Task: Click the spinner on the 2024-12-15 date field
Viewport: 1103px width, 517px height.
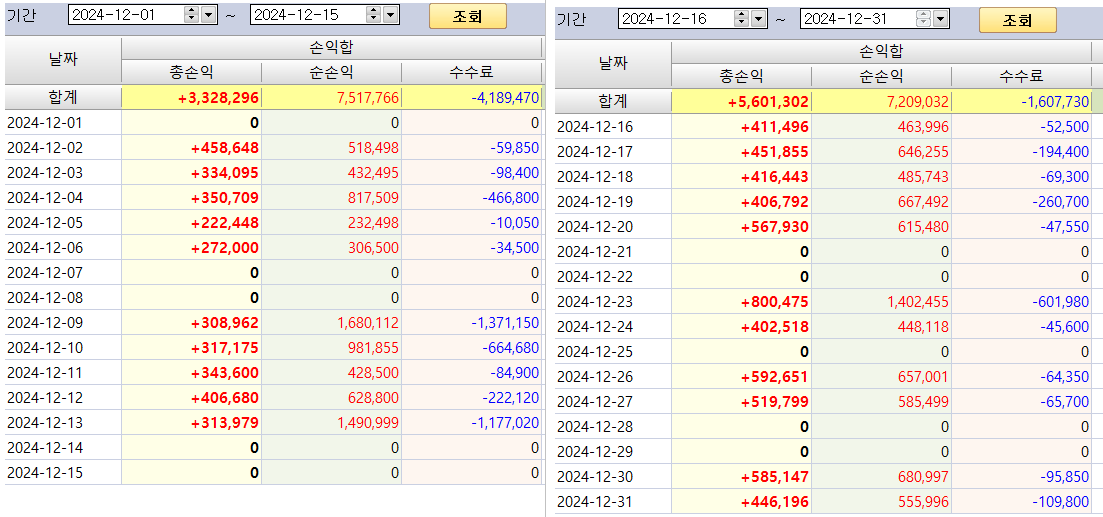Action: coord(374,15)
